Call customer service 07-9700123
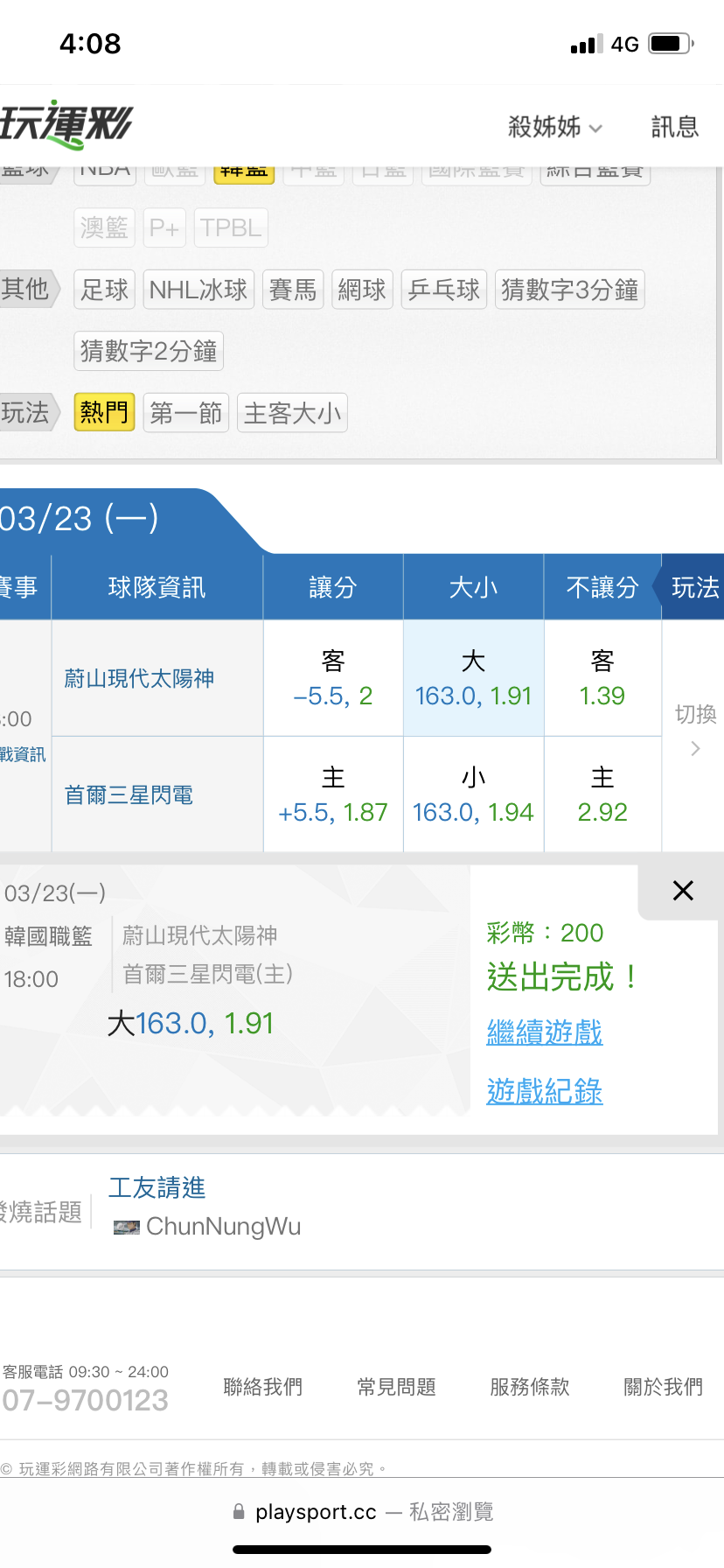Viewport: 724px width, 1568px height. 85,1400
